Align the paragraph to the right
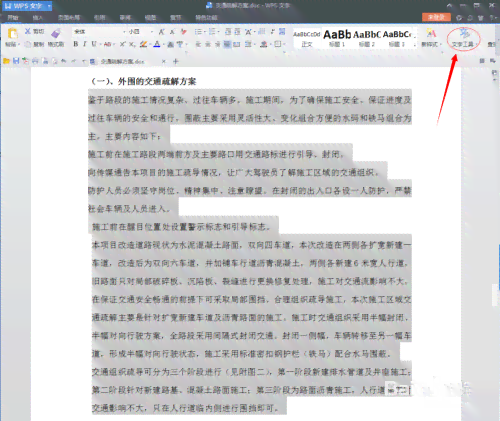The width and height of the screenshot is (500, 421). click(217, 44)
